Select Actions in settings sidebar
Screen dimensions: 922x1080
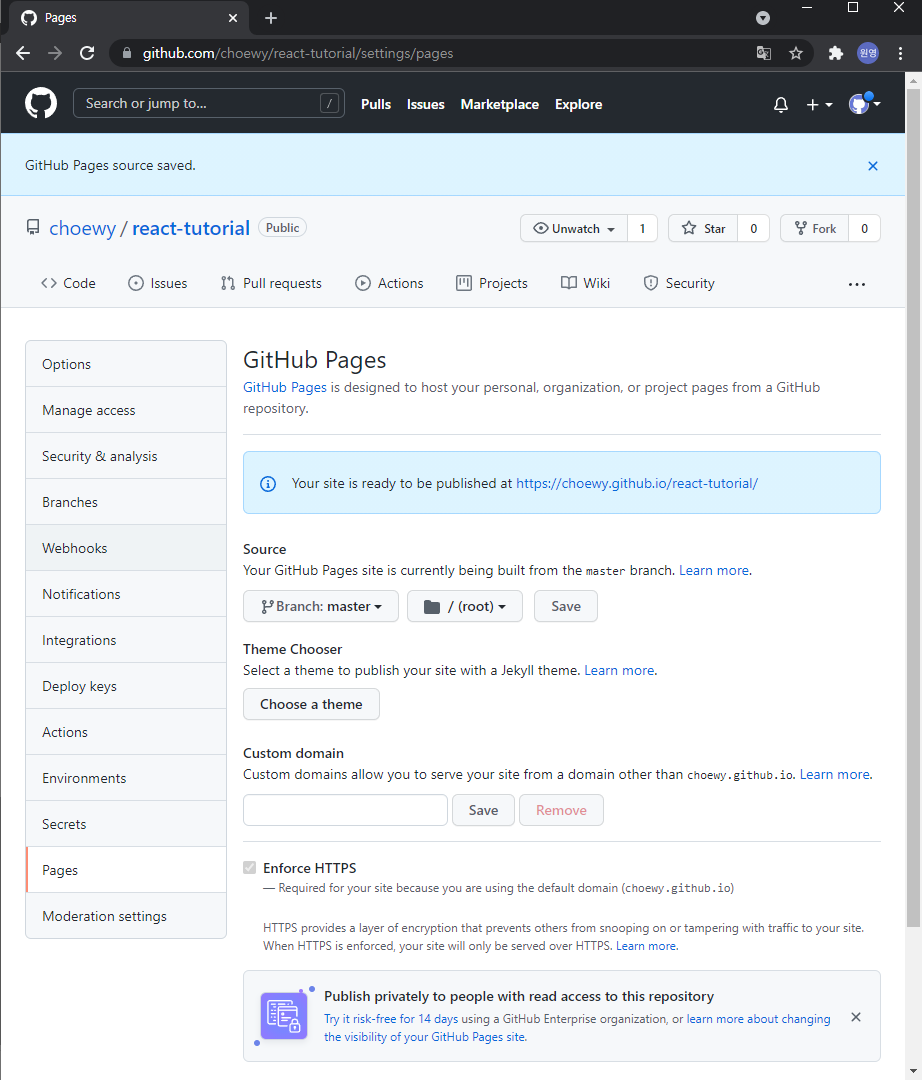pos(126,732)
